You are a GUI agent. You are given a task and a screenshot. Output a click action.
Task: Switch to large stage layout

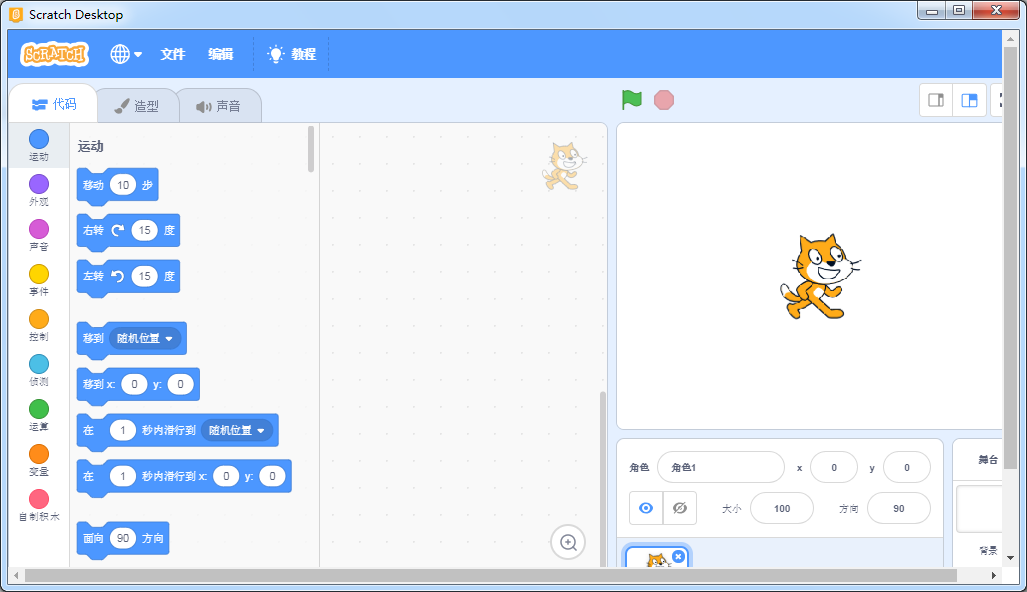tap(969, 100)
